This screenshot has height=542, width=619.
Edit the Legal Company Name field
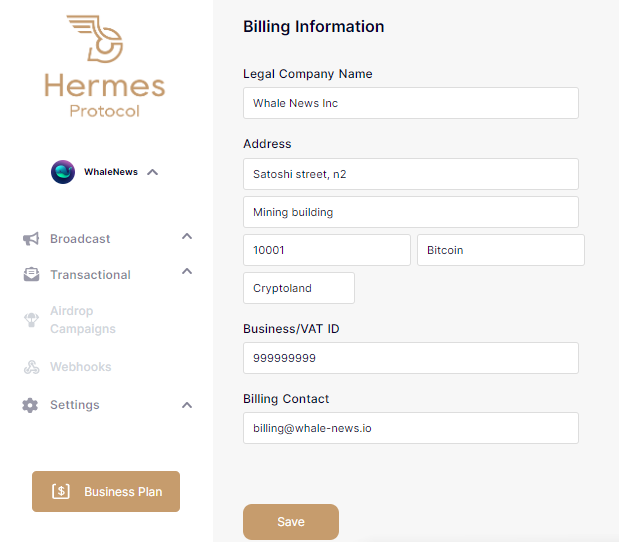410,103
